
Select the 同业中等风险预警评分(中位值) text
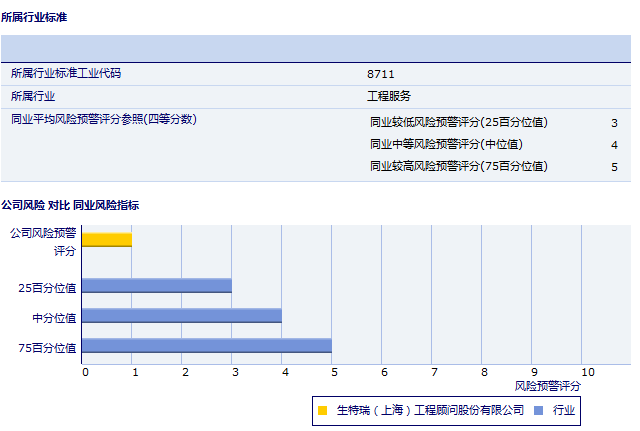[x=446, y=144]
